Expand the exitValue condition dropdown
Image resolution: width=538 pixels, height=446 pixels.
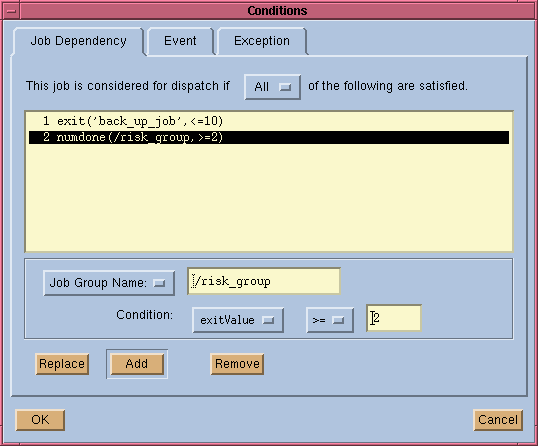click(x=238, y=320)
